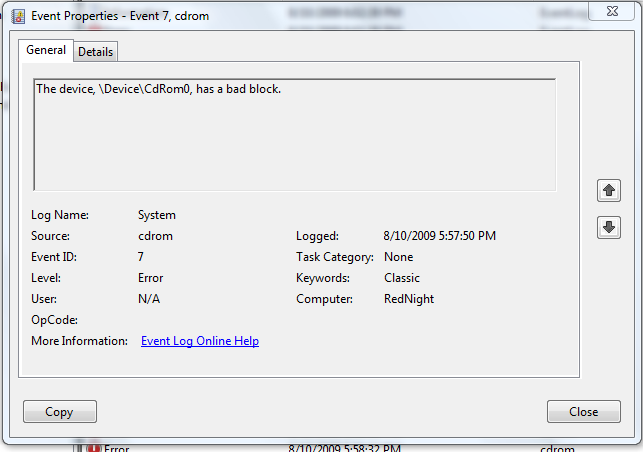Click the Event ID value 7

pyautogui.click(x=141, y=257)
